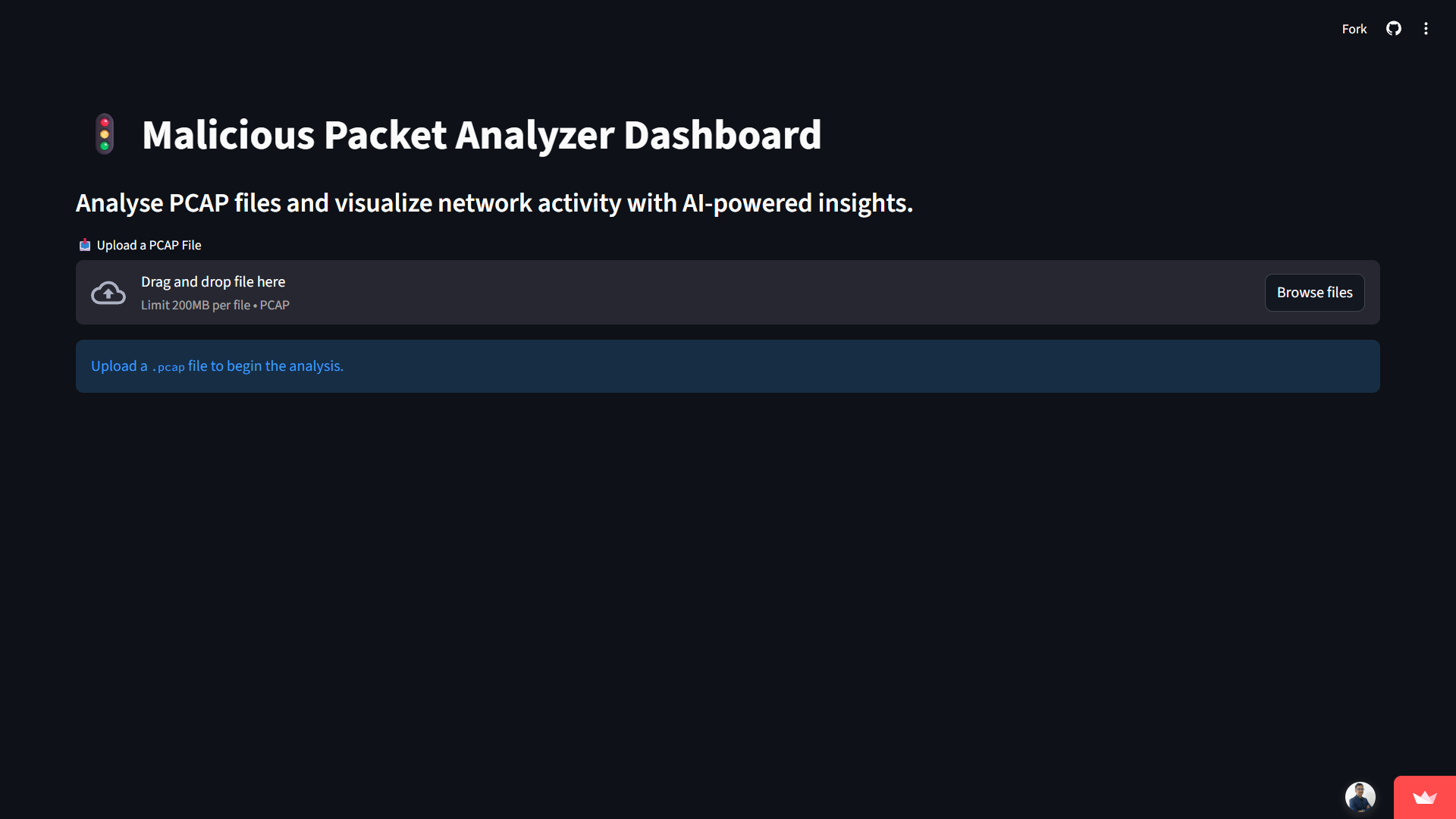The width and height of the screenshot is (1456, 819).
Task: Open the GitHub repository icon
Action: tap(1394, 29)
